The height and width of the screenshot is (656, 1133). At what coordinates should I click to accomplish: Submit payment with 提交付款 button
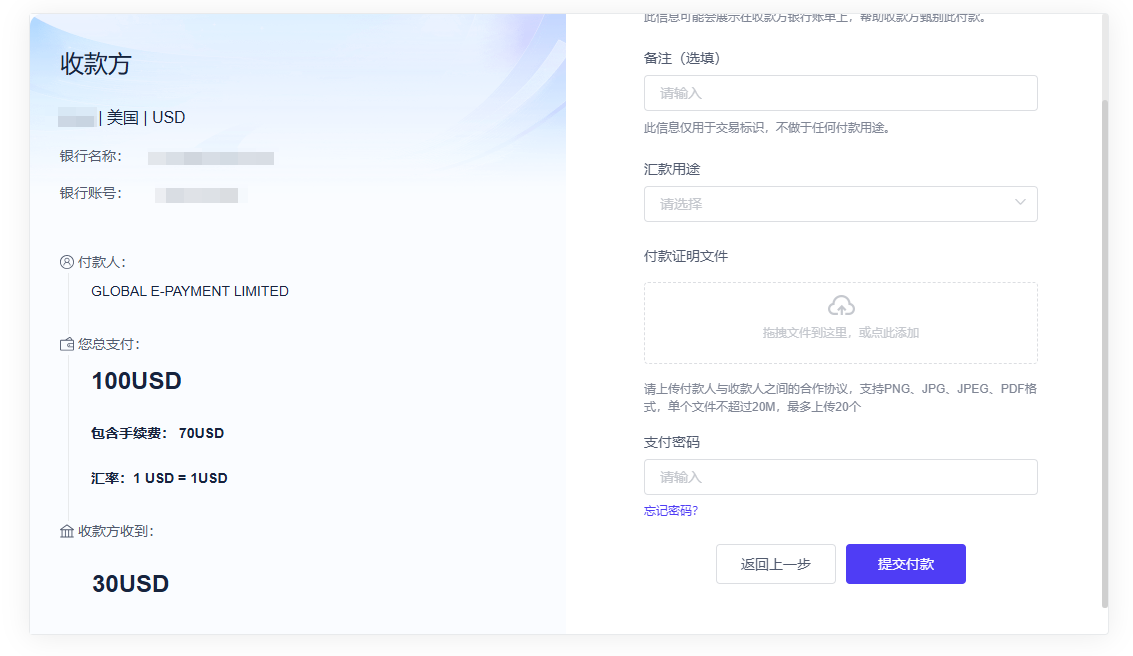pos(905,564)
